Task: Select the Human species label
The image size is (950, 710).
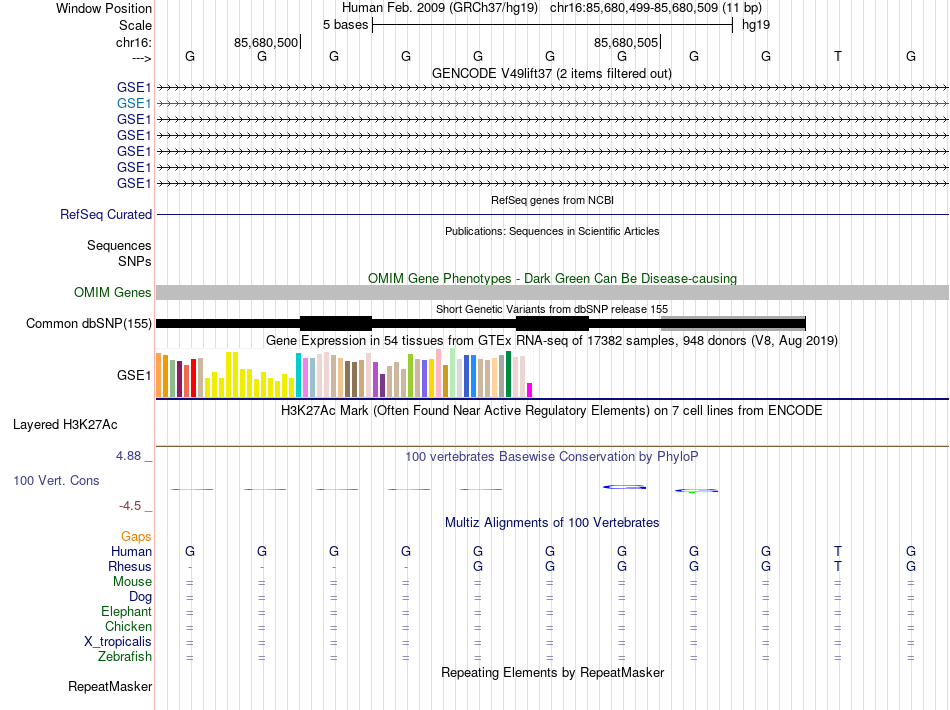Action: coord(131,551)
